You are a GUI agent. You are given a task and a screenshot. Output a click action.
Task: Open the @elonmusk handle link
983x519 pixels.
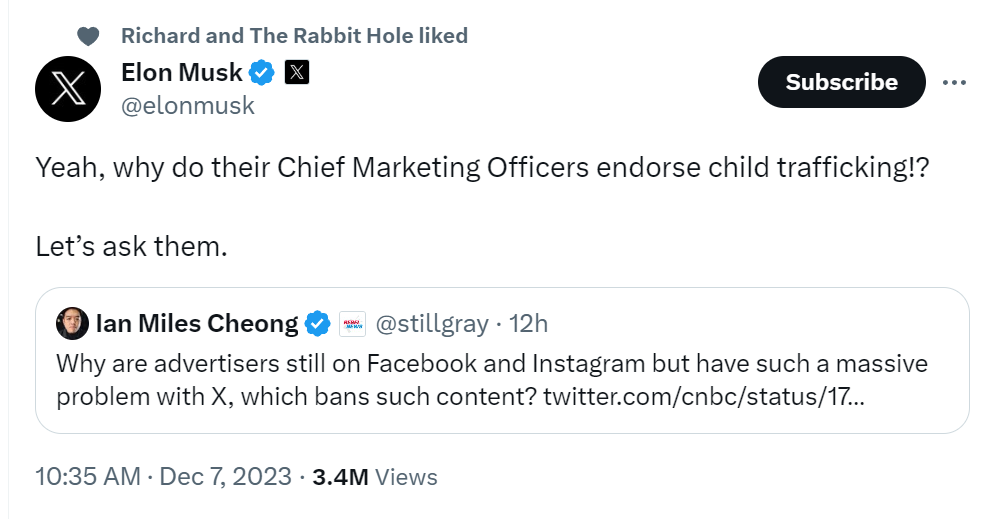[188, 106]
